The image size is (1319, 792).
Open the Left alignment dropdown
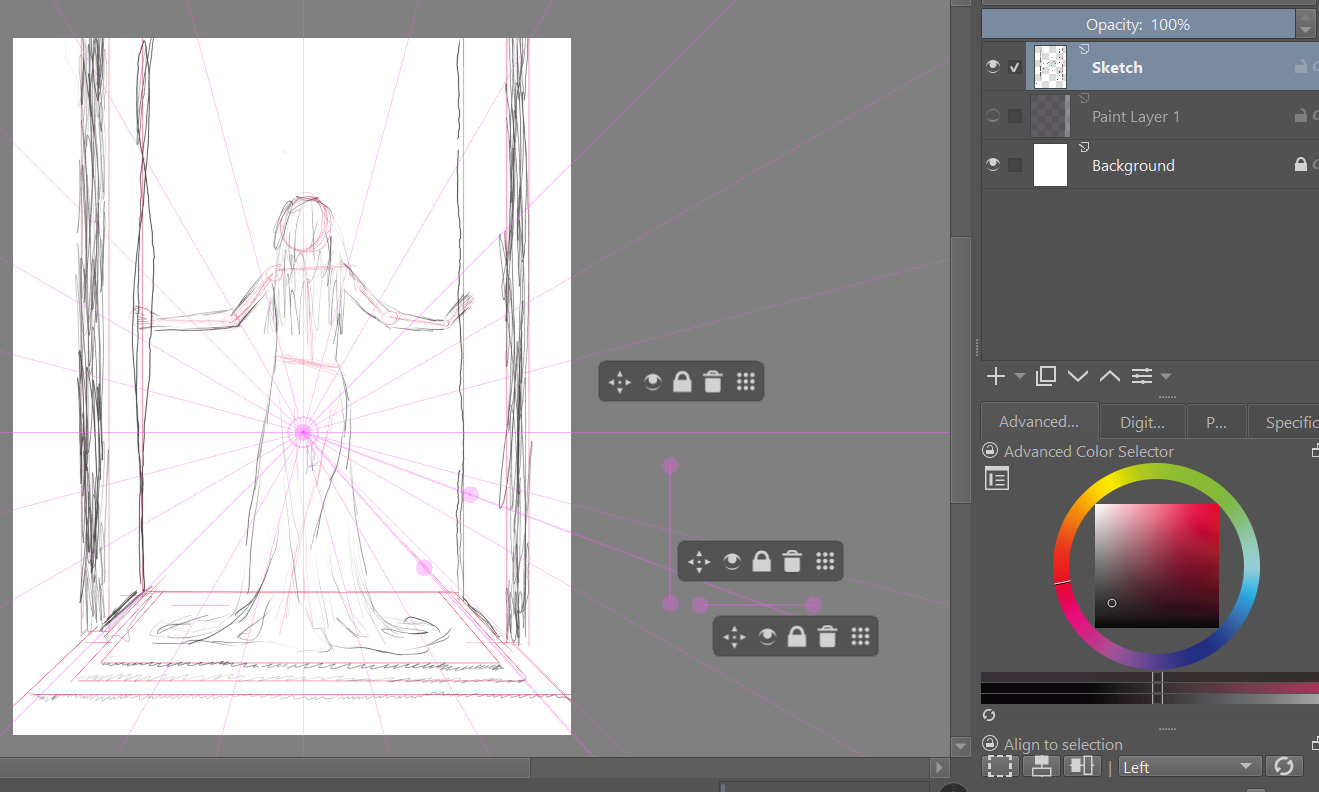[1188, 767]
